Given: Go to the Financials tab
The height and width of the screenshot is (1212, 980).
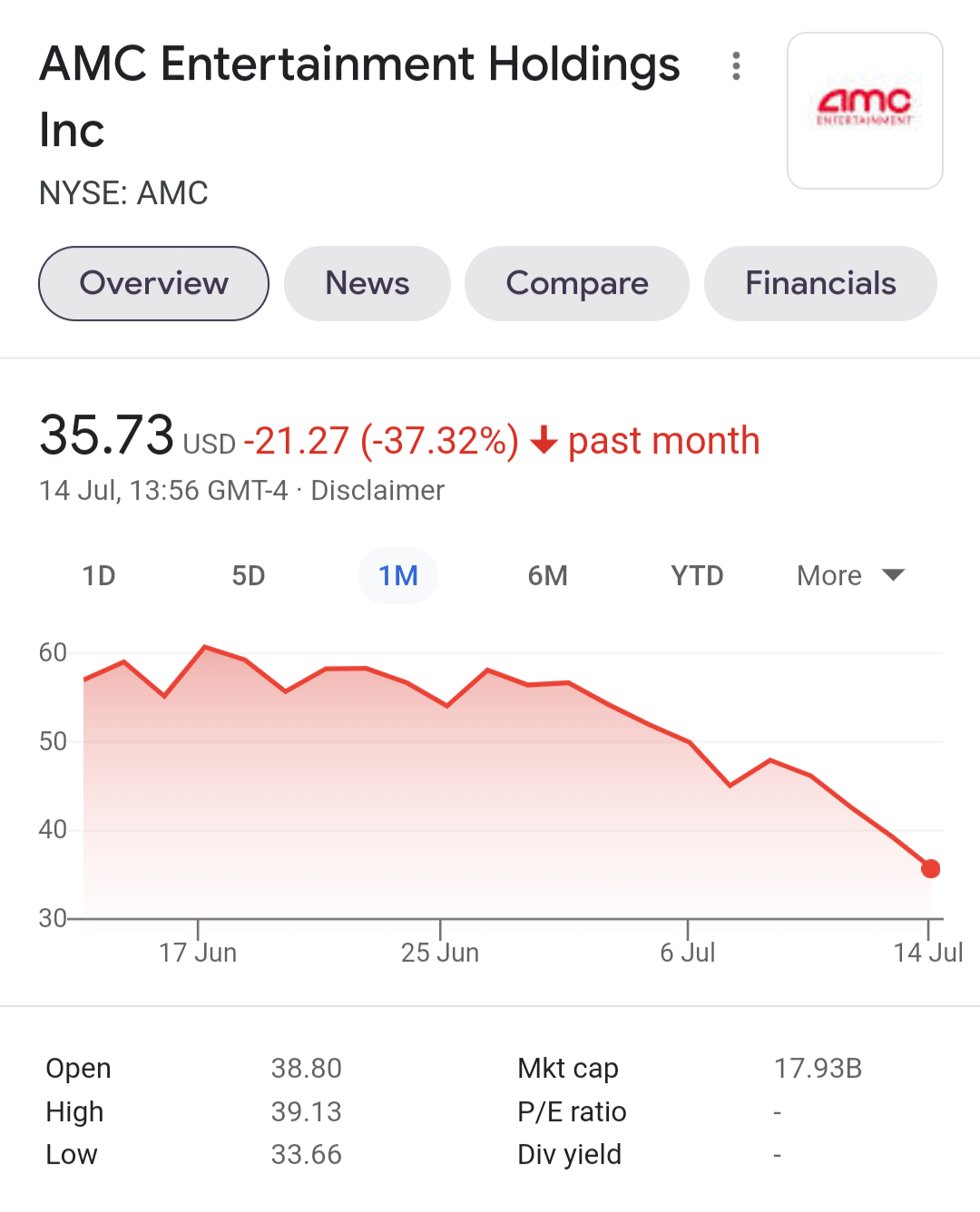Looking at the screenshot, I should 820,283.
